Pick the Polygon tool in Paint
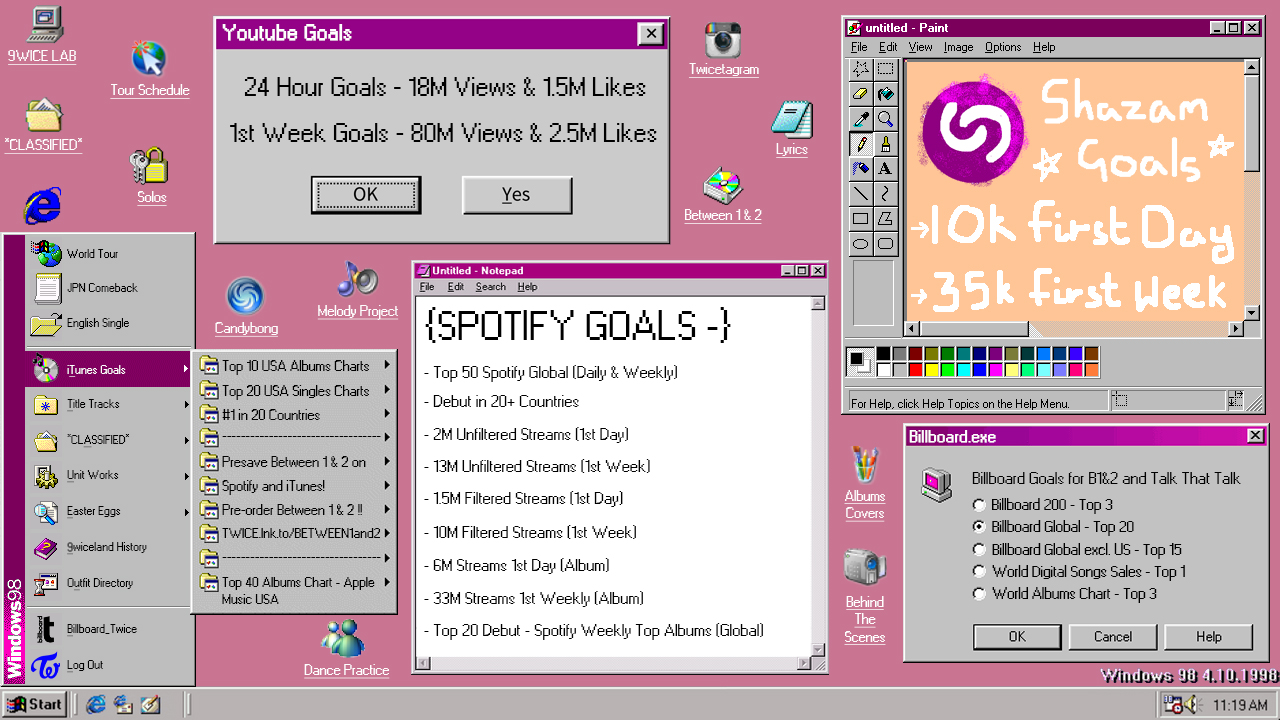Screen dimensions: 1280x720 pyautogui.click(x=885, y=219)
